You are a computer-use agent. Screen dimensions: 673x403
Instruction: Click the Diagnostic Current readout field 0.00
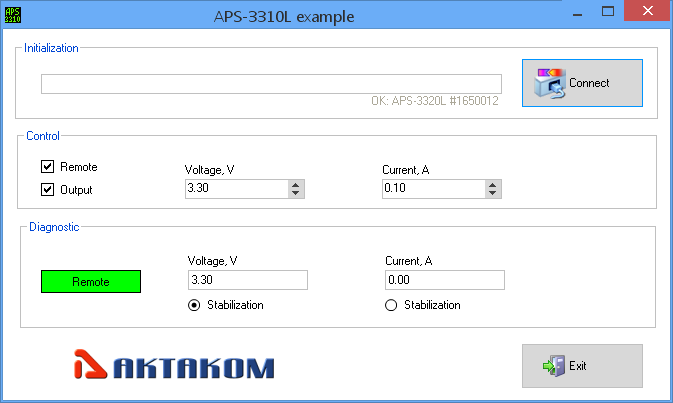click(x=445, y=280)
